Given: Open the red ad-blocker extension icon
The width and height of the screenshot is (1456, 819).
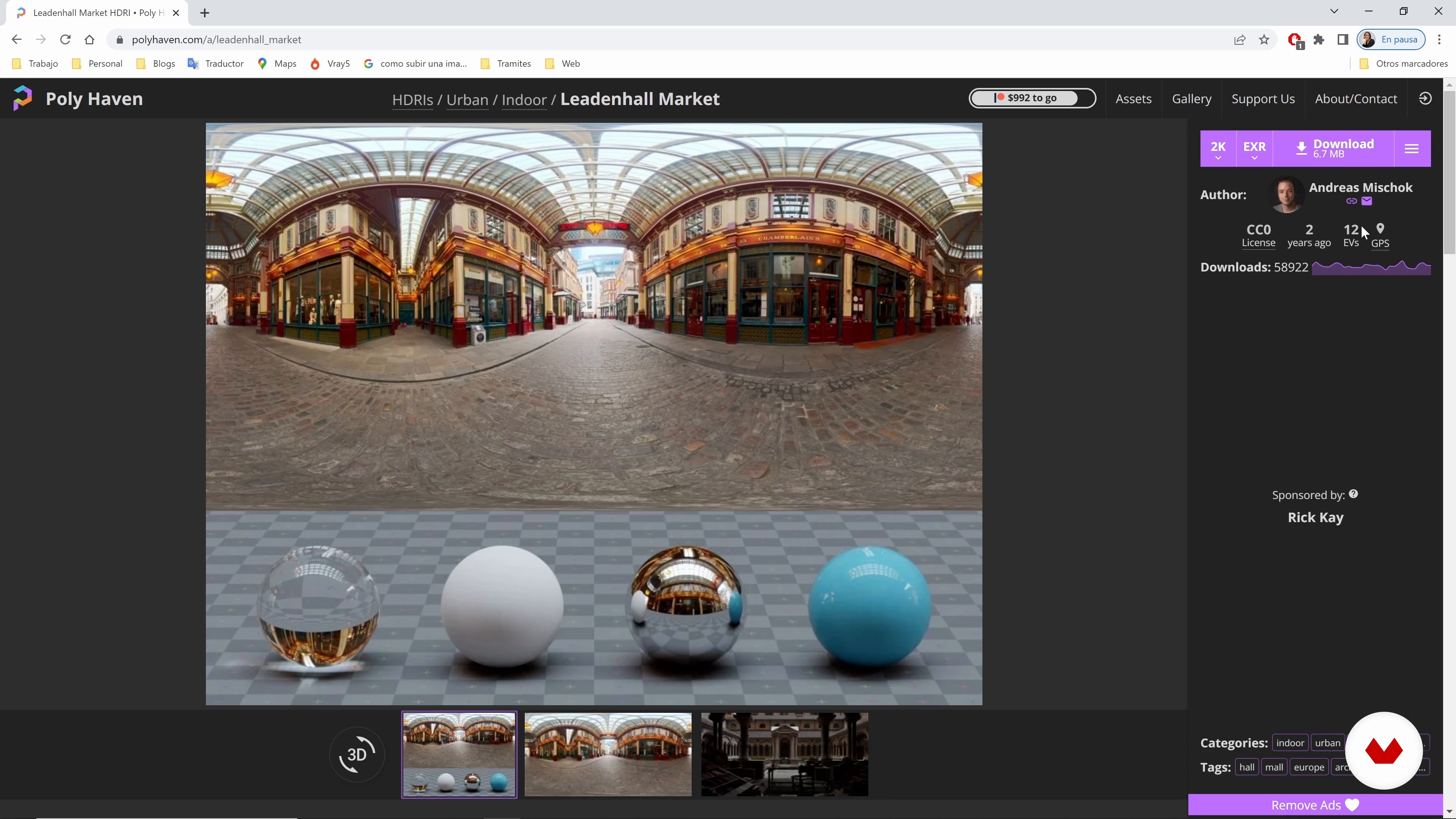Looking at the screenshot, I should (1294, 40).
